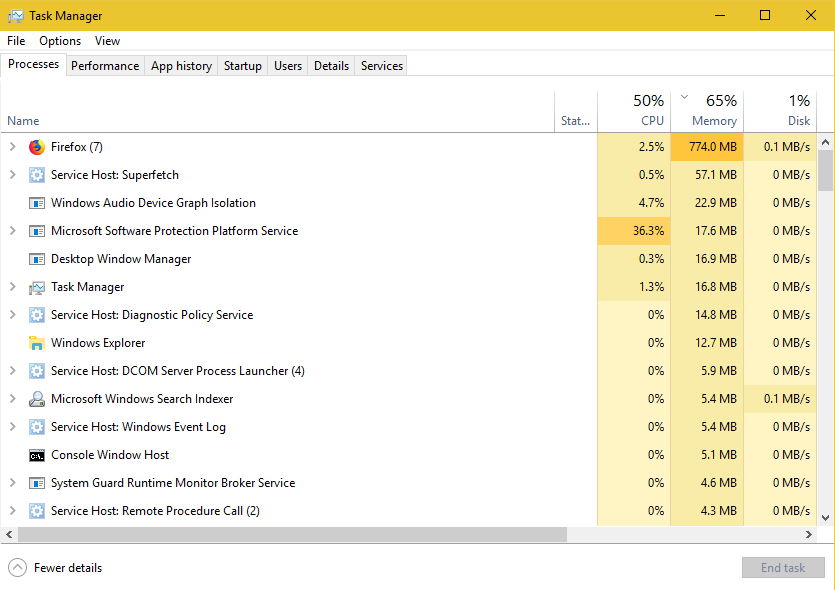Switch to the App history tab
The width and height of the screenshot is (835, 590).
182,66
